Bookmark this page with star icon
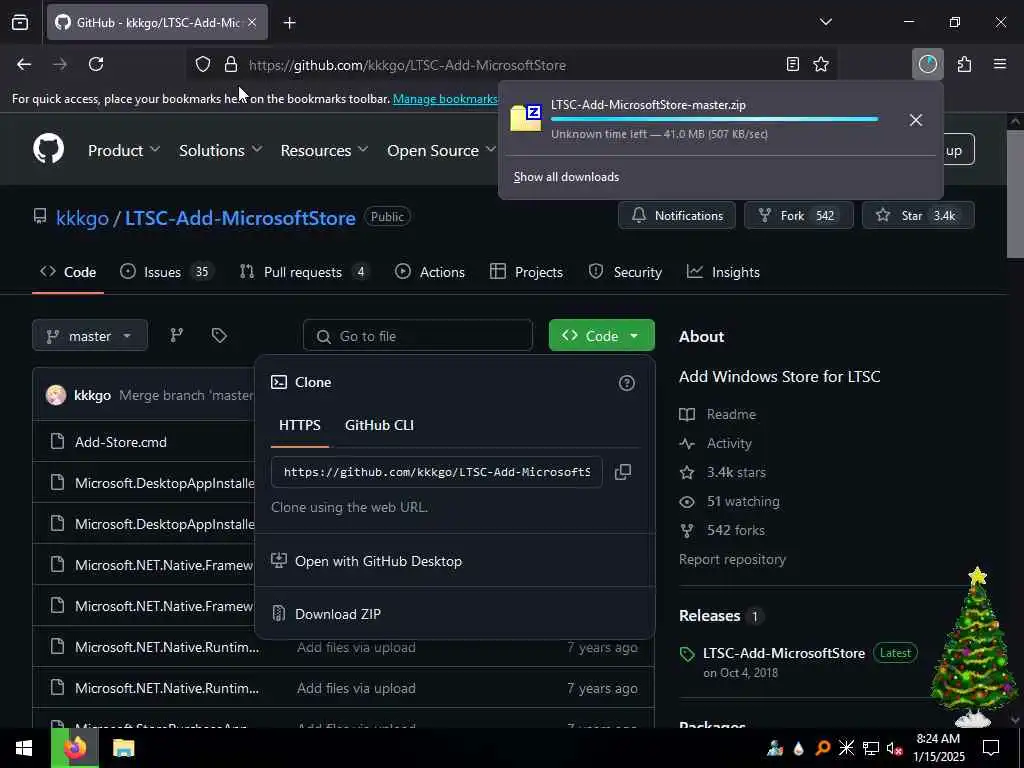Screen dimensions: 1024x768 (821, 64)
